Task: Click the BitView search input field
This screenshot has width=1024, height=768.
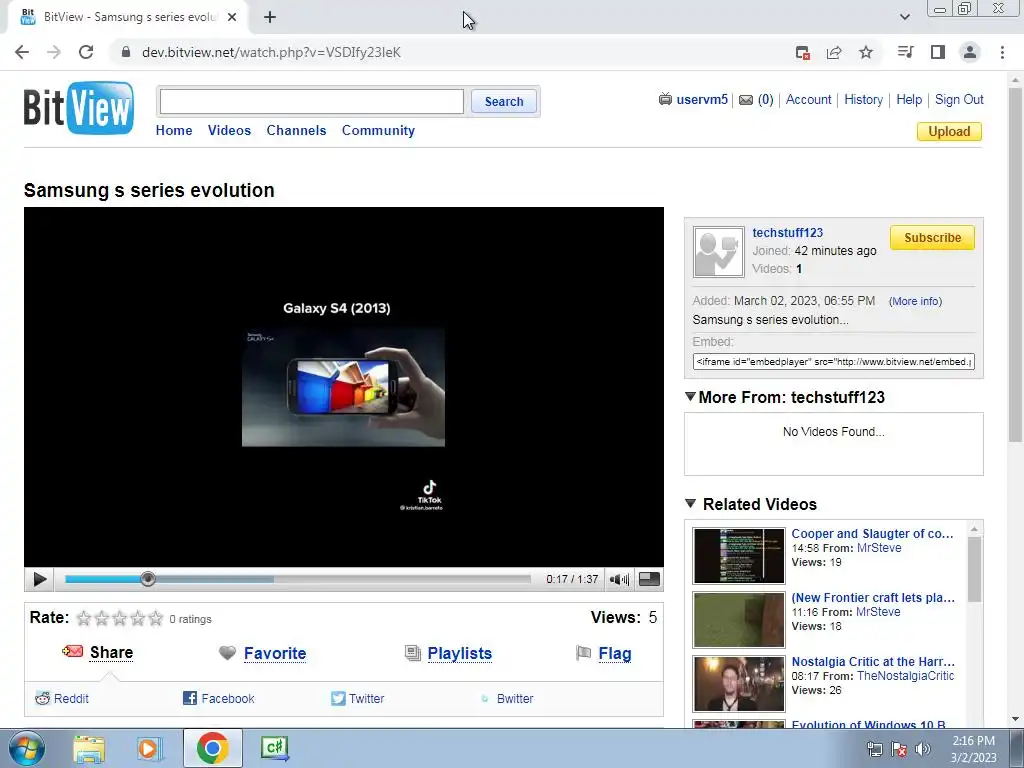Action: pyautogui.click(x=312, y=101)
